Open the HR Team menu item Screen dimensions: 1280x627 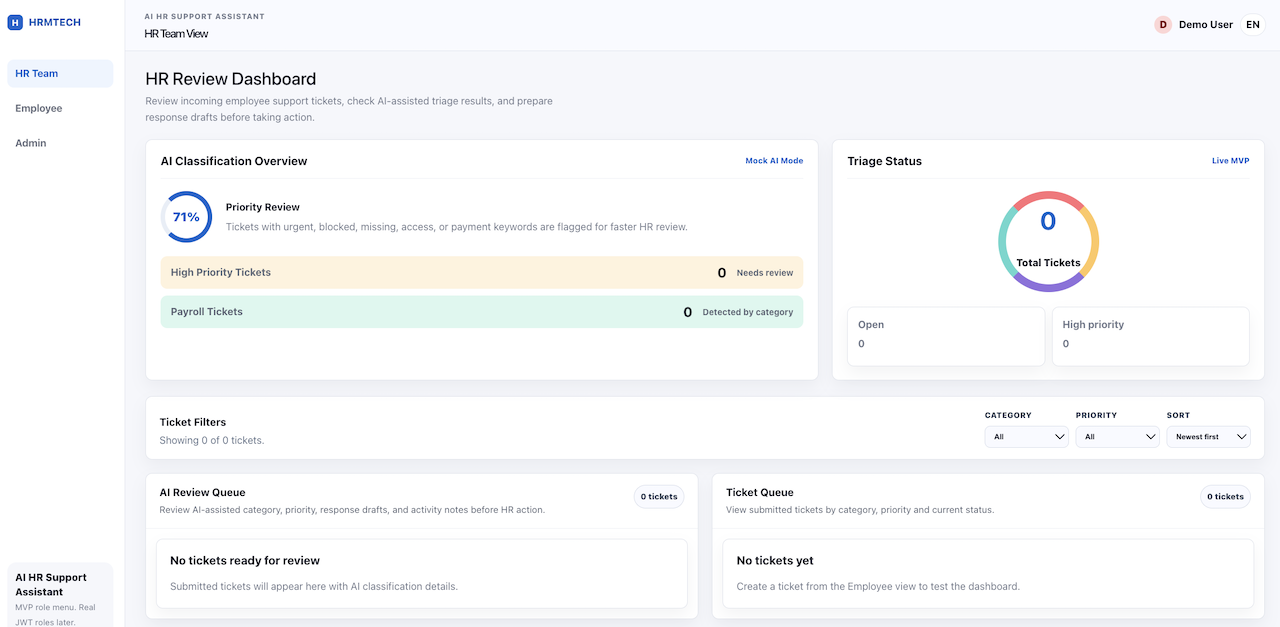click(60, 73)
